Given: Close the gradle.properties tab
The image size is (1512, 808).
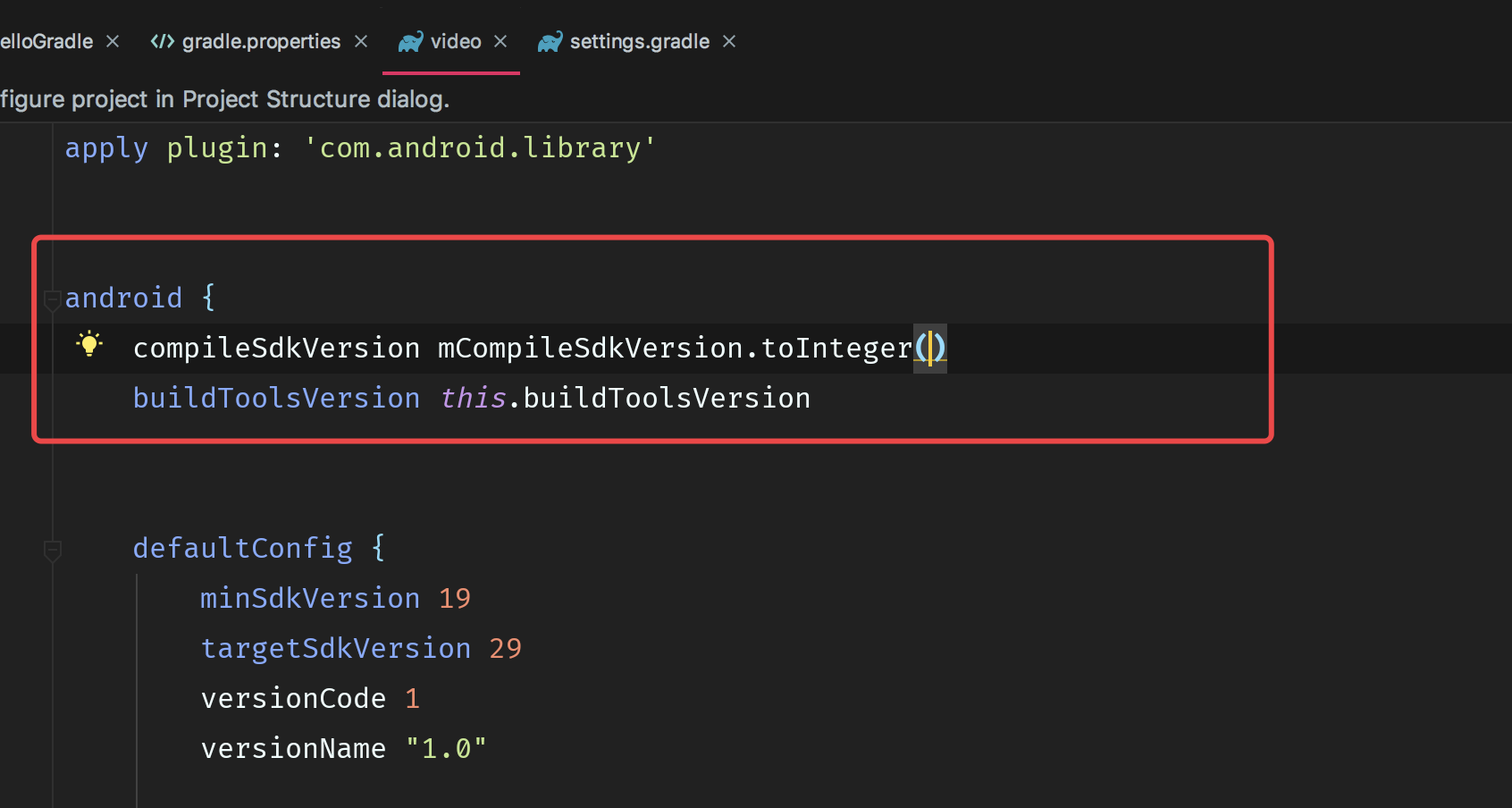Looking at the screenshot, I should click(361, 41).
